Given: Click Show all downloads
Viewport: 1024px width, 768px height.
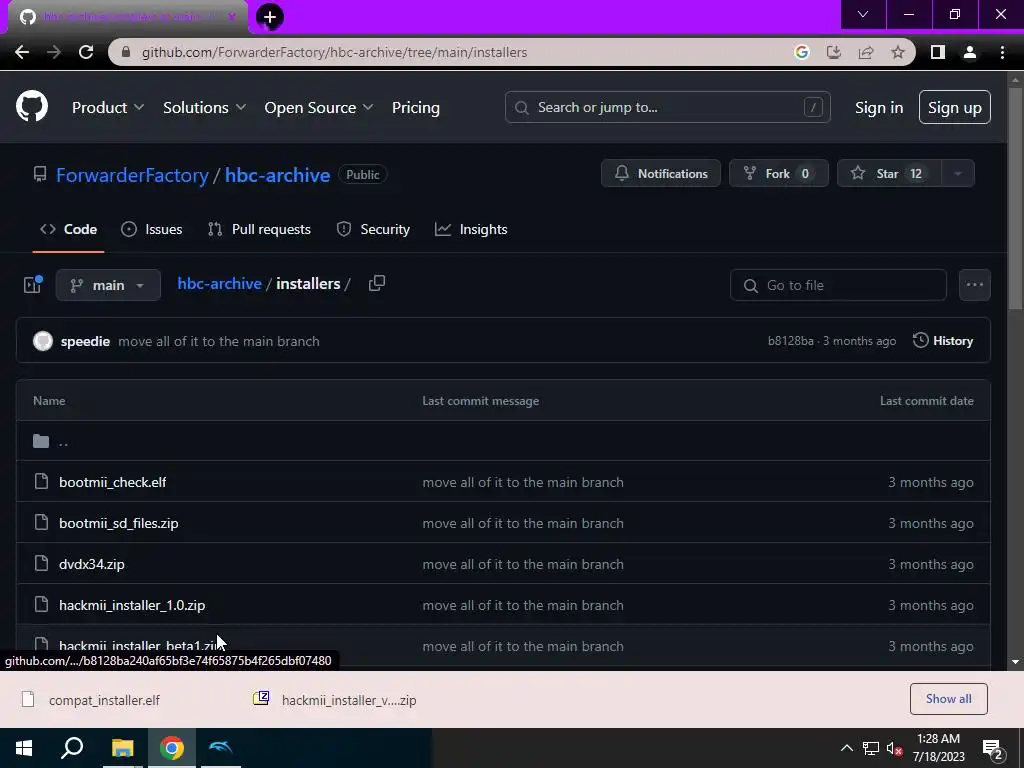Looking at the screenshot, I should coord(948,699).
